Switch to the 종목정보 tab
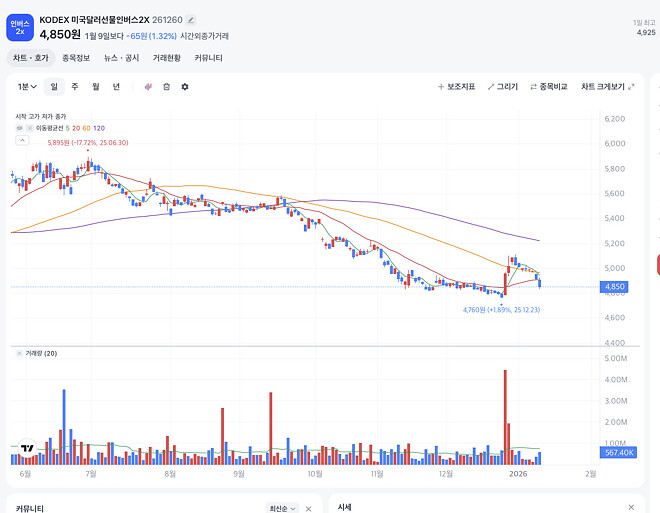The image size is (660, 513). pos(76,58)
